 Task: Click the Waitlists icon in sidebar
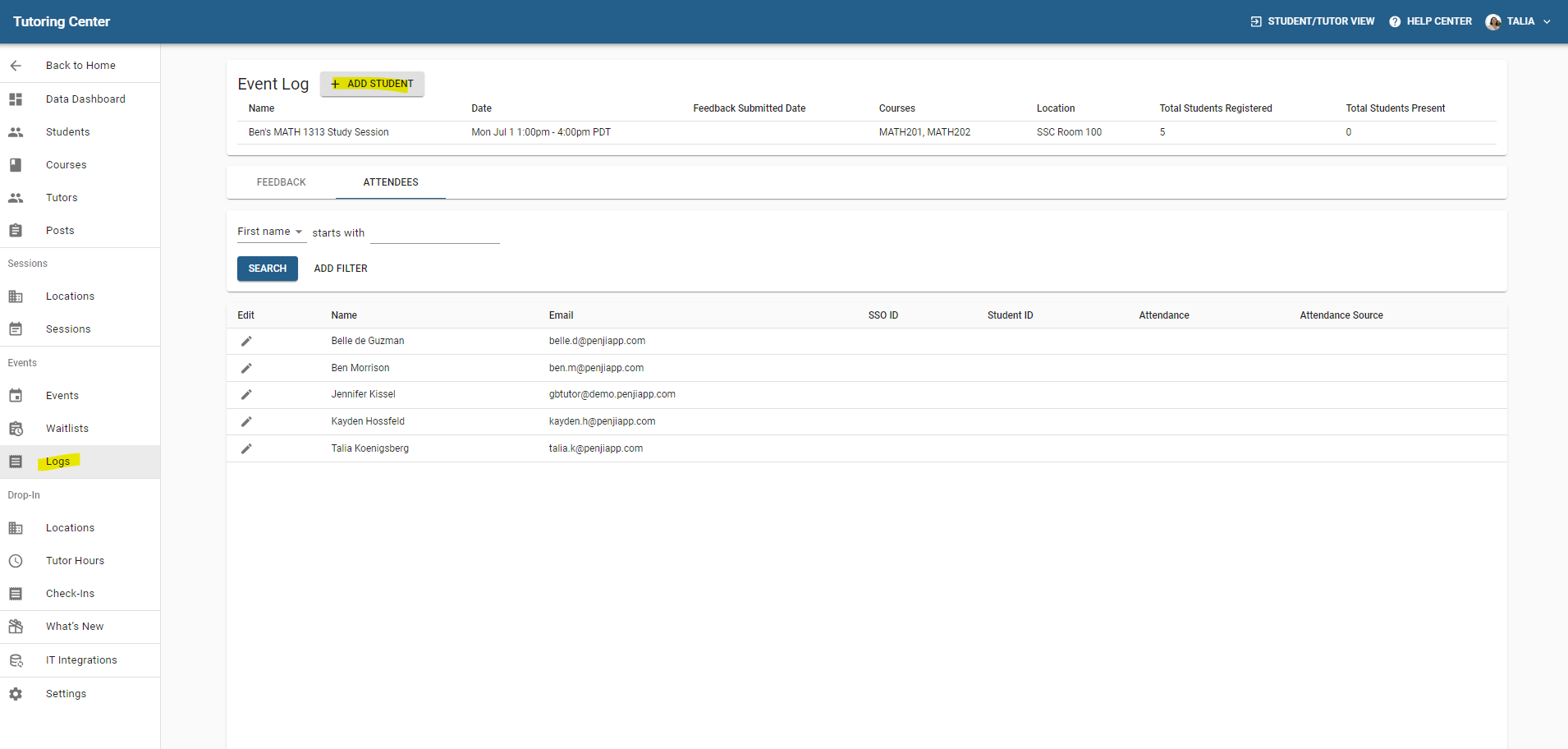(x=16, y=429)
